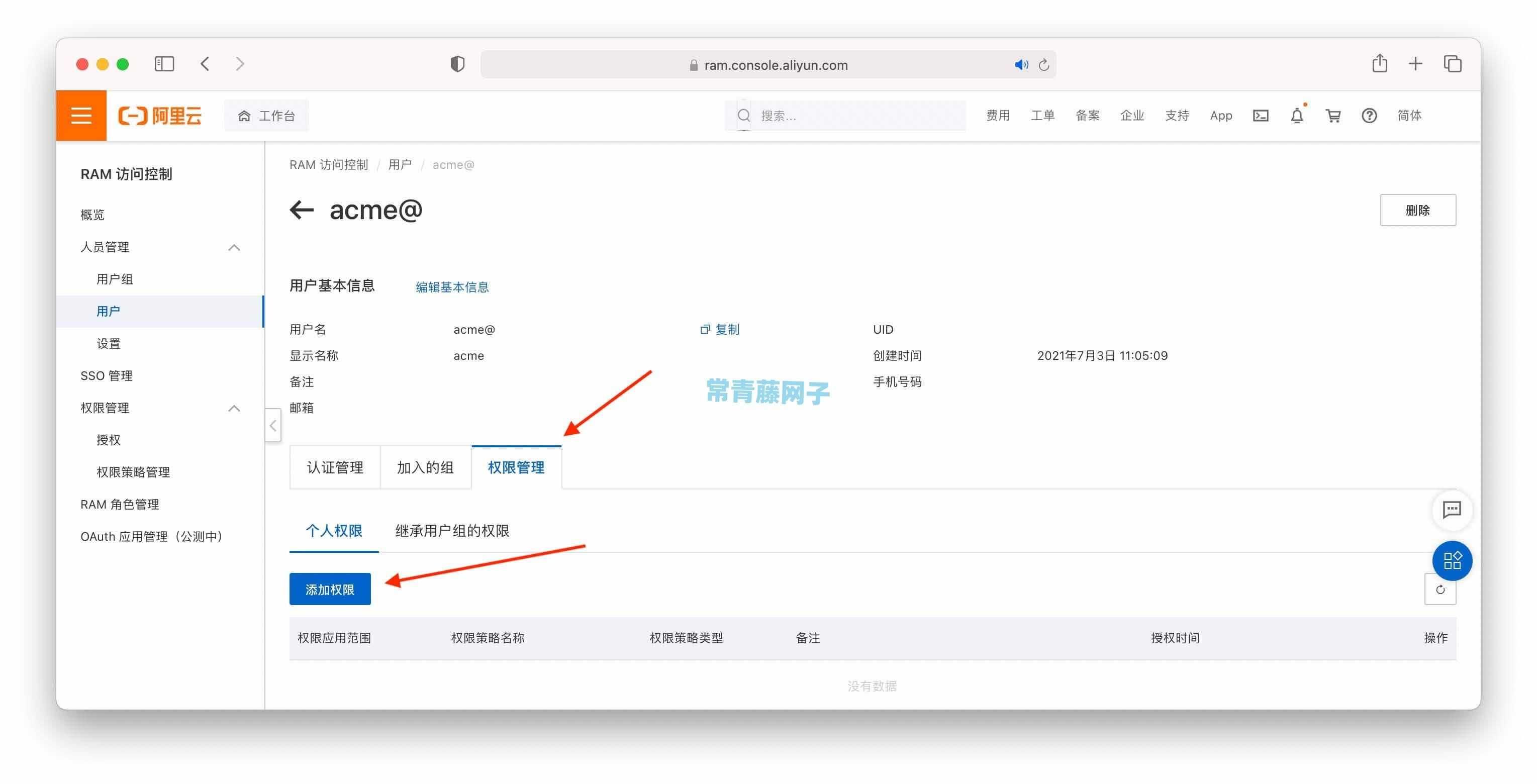Mute the tab audio speaker icon
The image size is (1537, 784).
click(1021, 64)
